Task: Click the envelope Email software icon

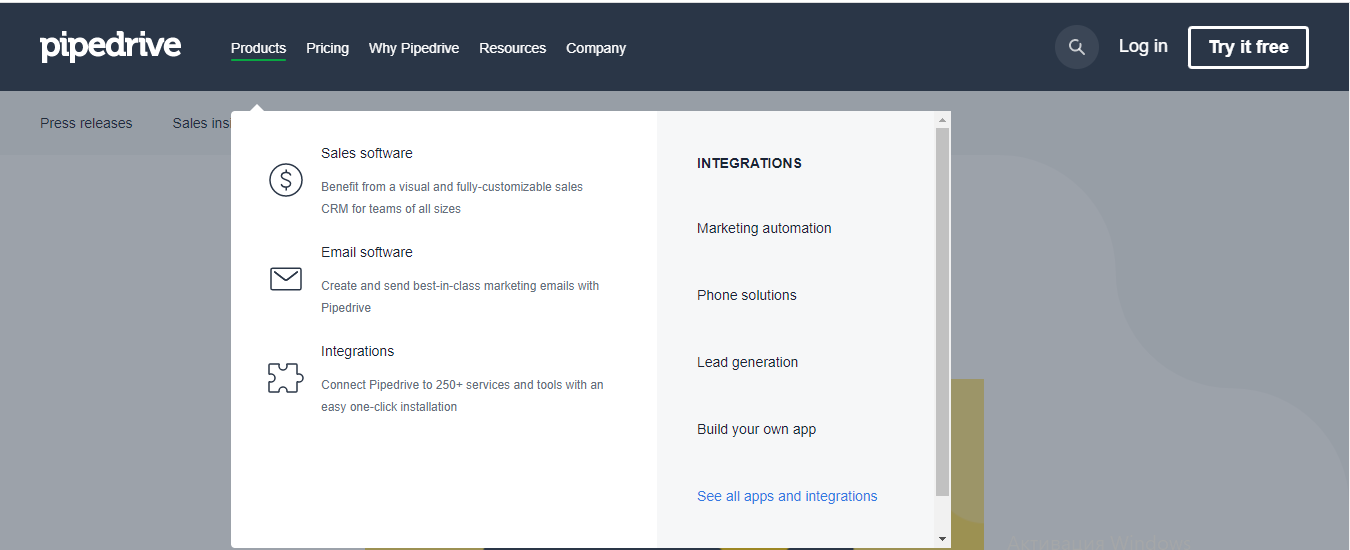Action: point(286,279)
